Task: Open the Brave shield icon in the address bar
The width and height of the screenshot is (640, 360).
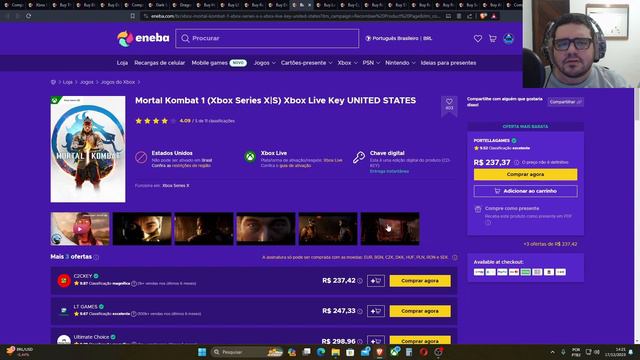Action: 483,16
